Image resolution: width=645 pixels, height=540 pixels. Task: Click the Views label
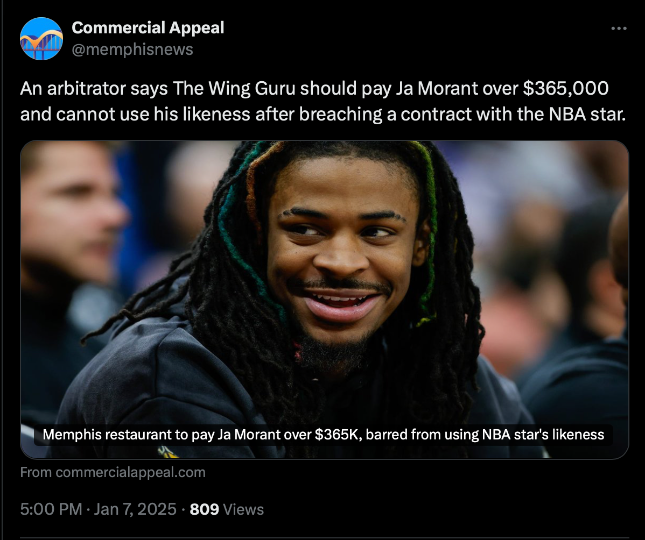point(243,510)
